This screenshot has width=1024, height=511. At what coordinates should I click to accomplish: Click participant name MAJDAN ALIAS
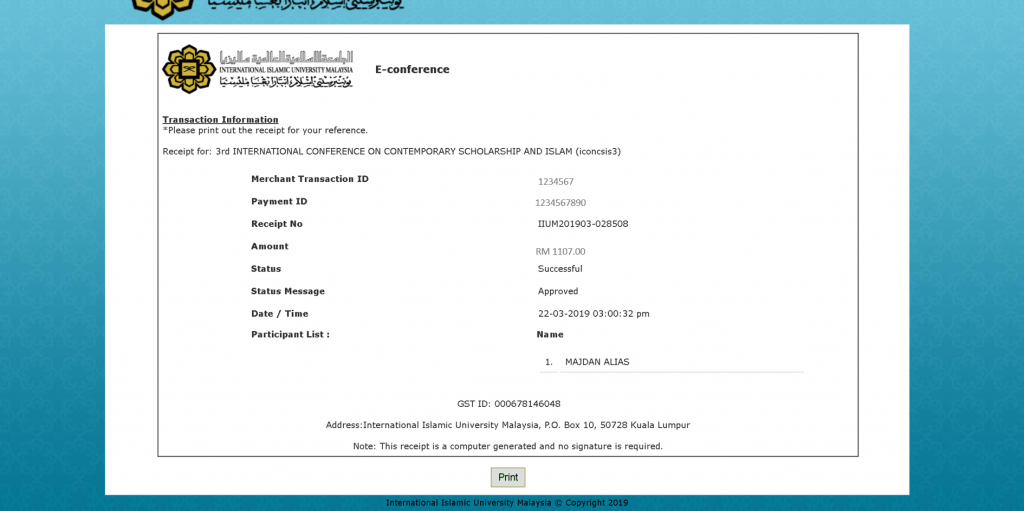[x=597, y=362]
